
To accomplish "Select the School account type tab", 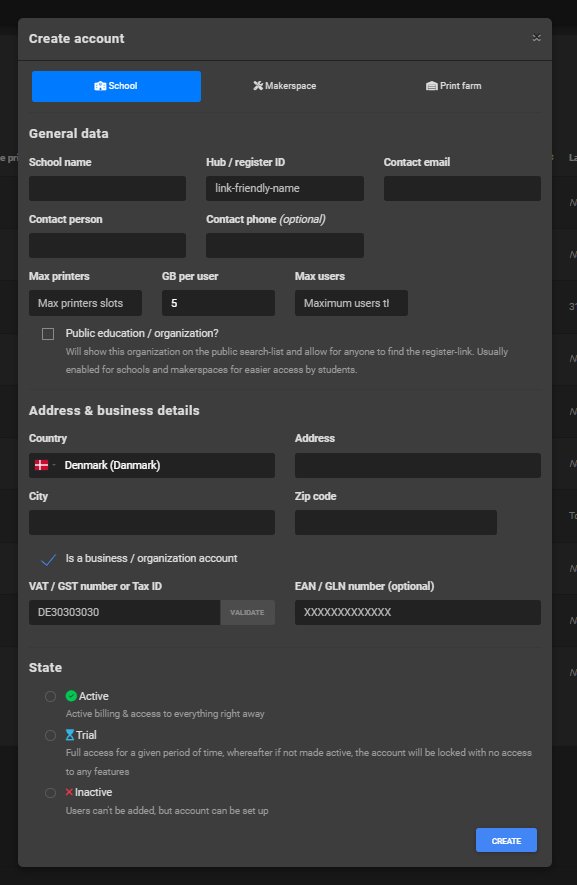I will click(116, 86).
